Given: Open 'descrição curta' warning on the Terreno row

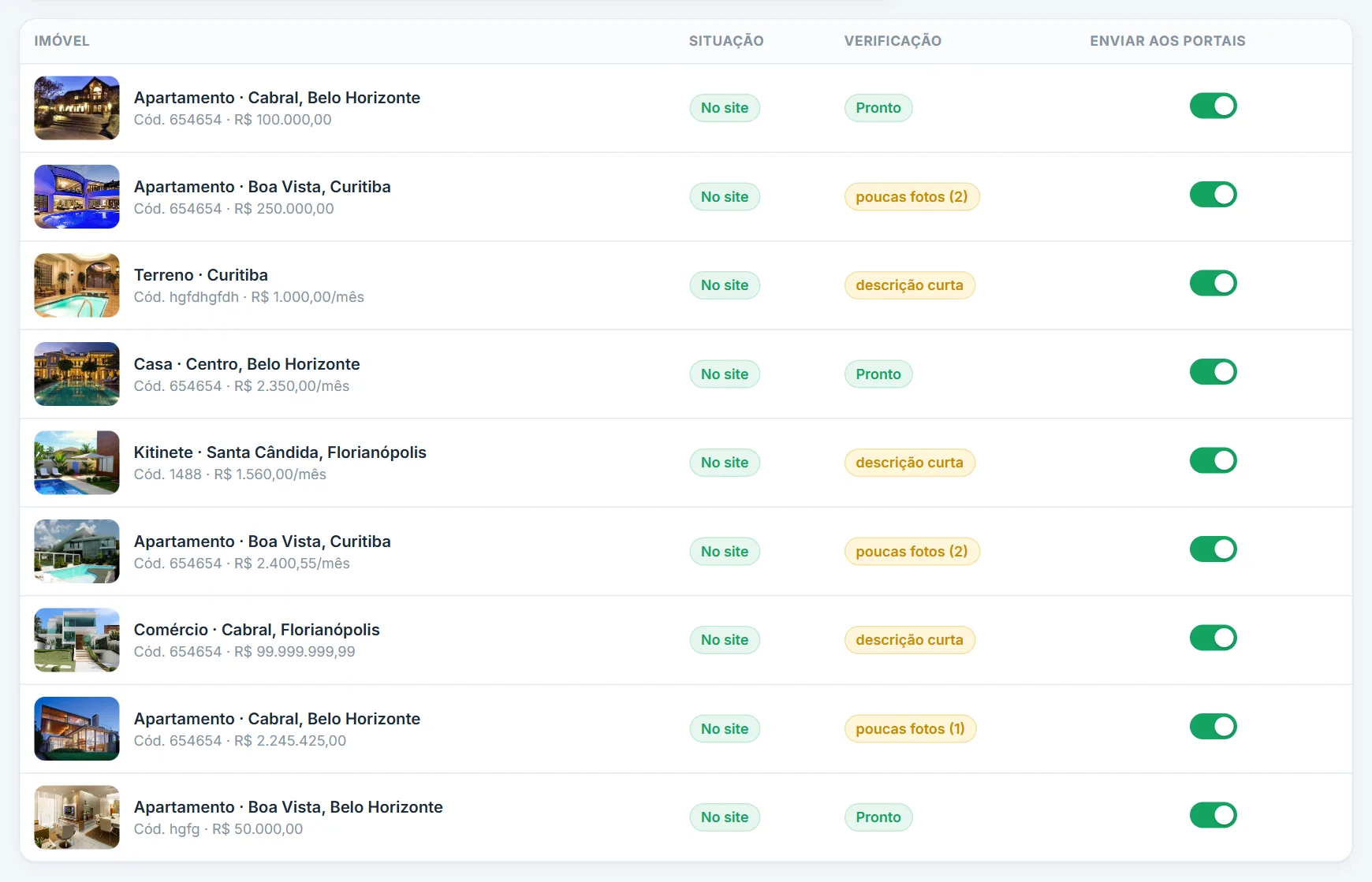Looking at the screenshot, I should tap(909, 285).
